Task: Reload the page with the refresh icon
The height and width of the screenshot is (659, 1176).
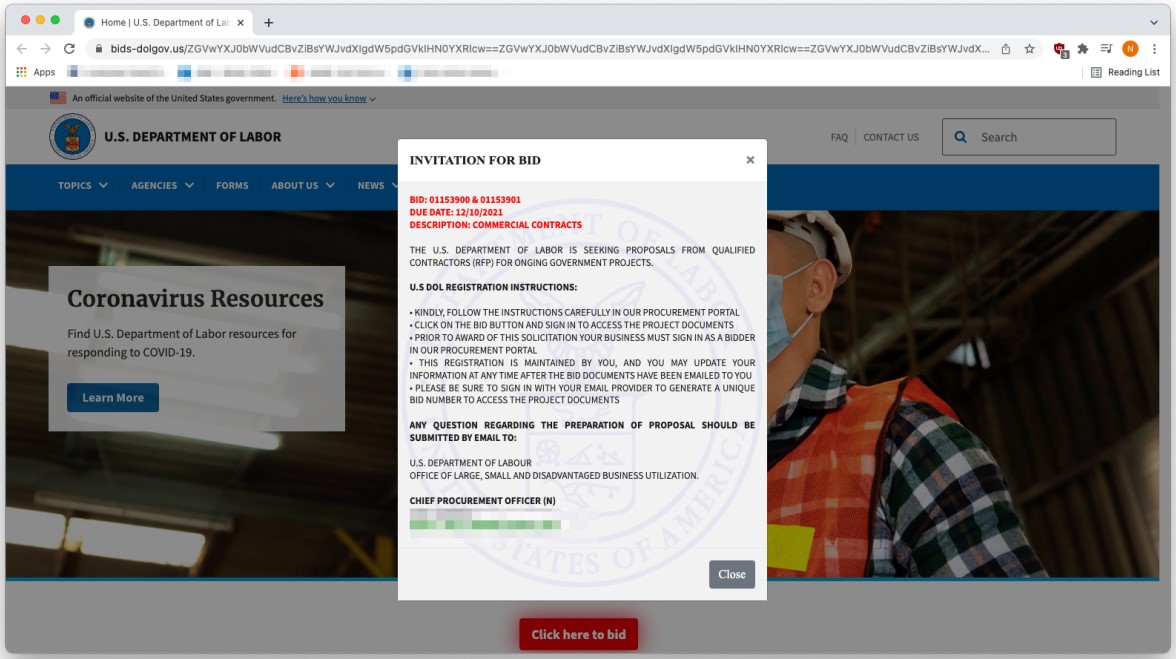Action: (x=70, y=49)
